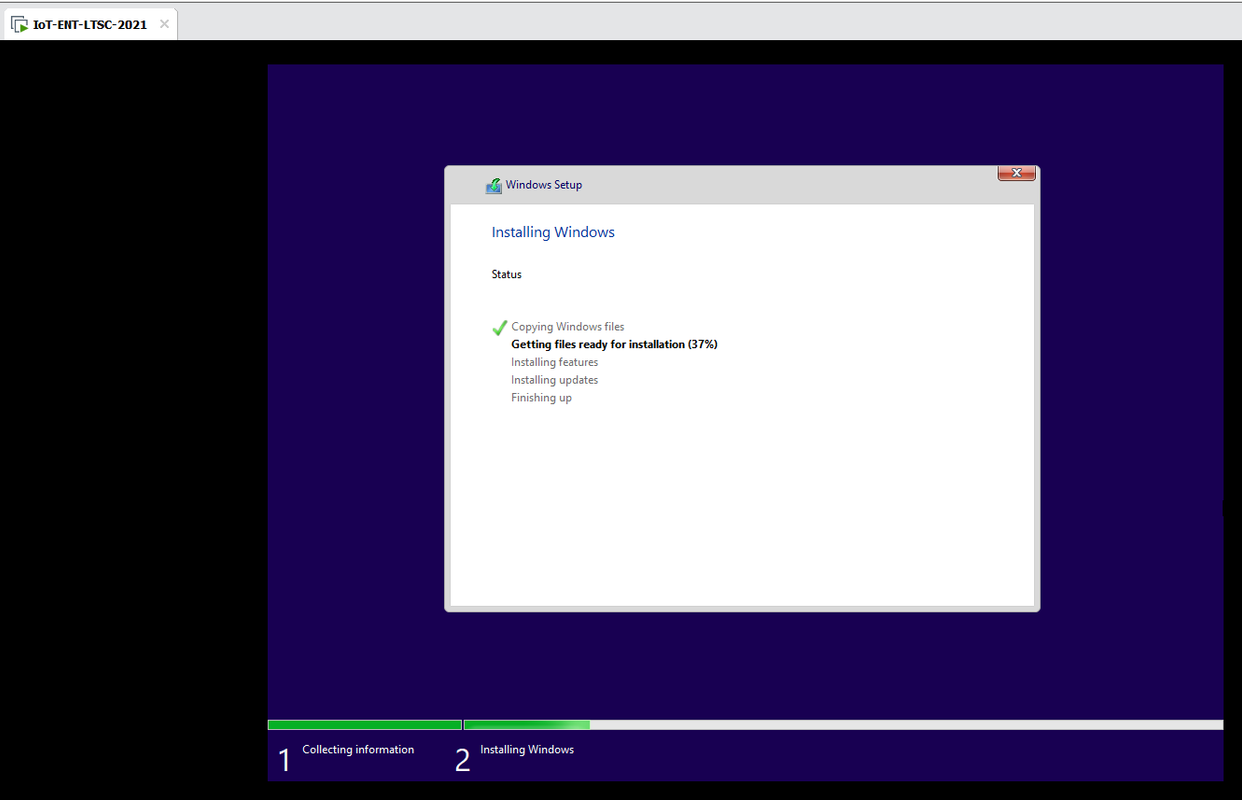The image size is (1242, 800).
Task: Click the 'Status' label
Action: coord(507,274)
